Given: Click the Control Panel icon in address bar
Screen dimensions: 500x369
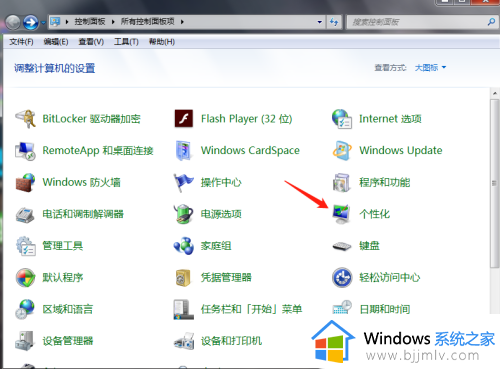Looking at the screenshot, I should (55, 22).
